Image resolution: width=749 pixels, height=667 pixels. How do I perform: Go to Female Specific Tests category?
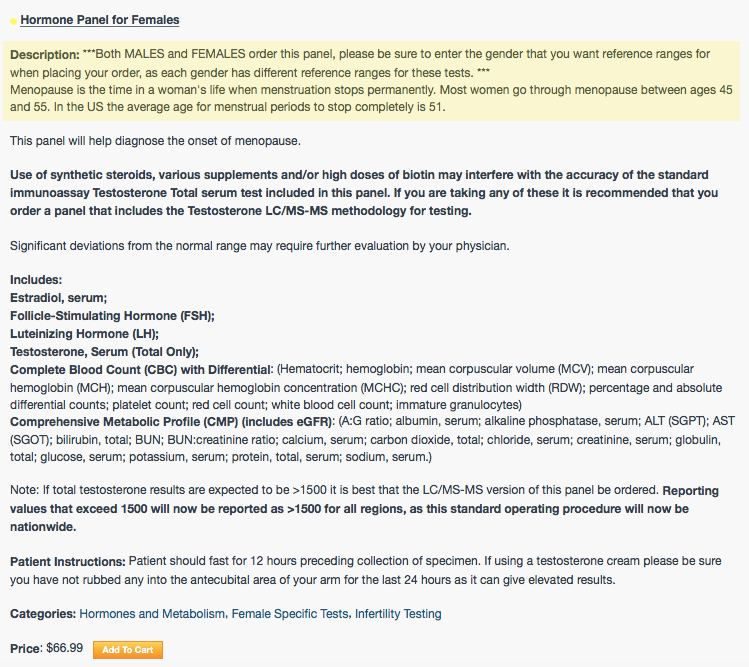pos(290,614)
